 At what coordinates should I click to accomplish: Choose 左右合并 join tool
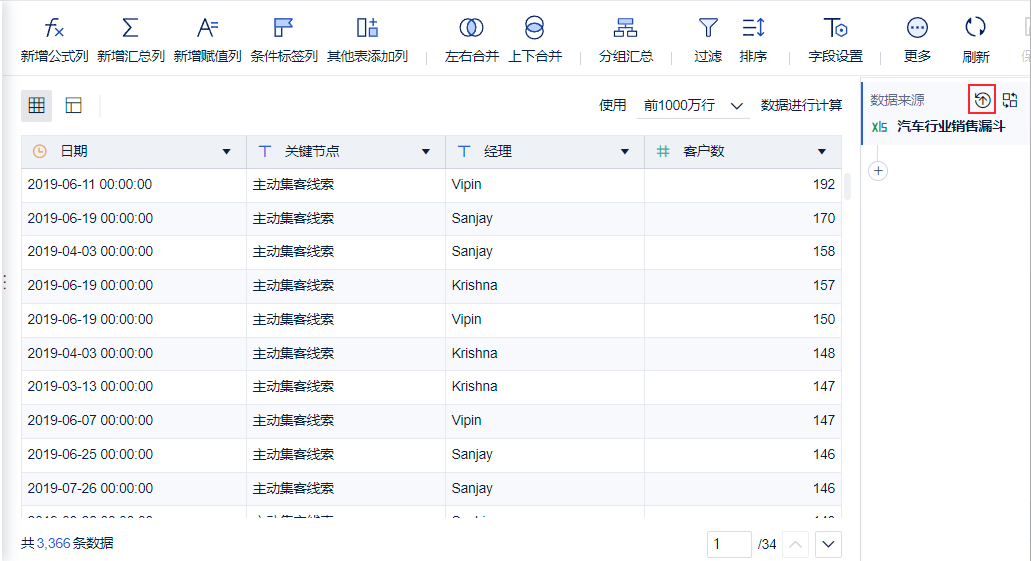(471, 40)
